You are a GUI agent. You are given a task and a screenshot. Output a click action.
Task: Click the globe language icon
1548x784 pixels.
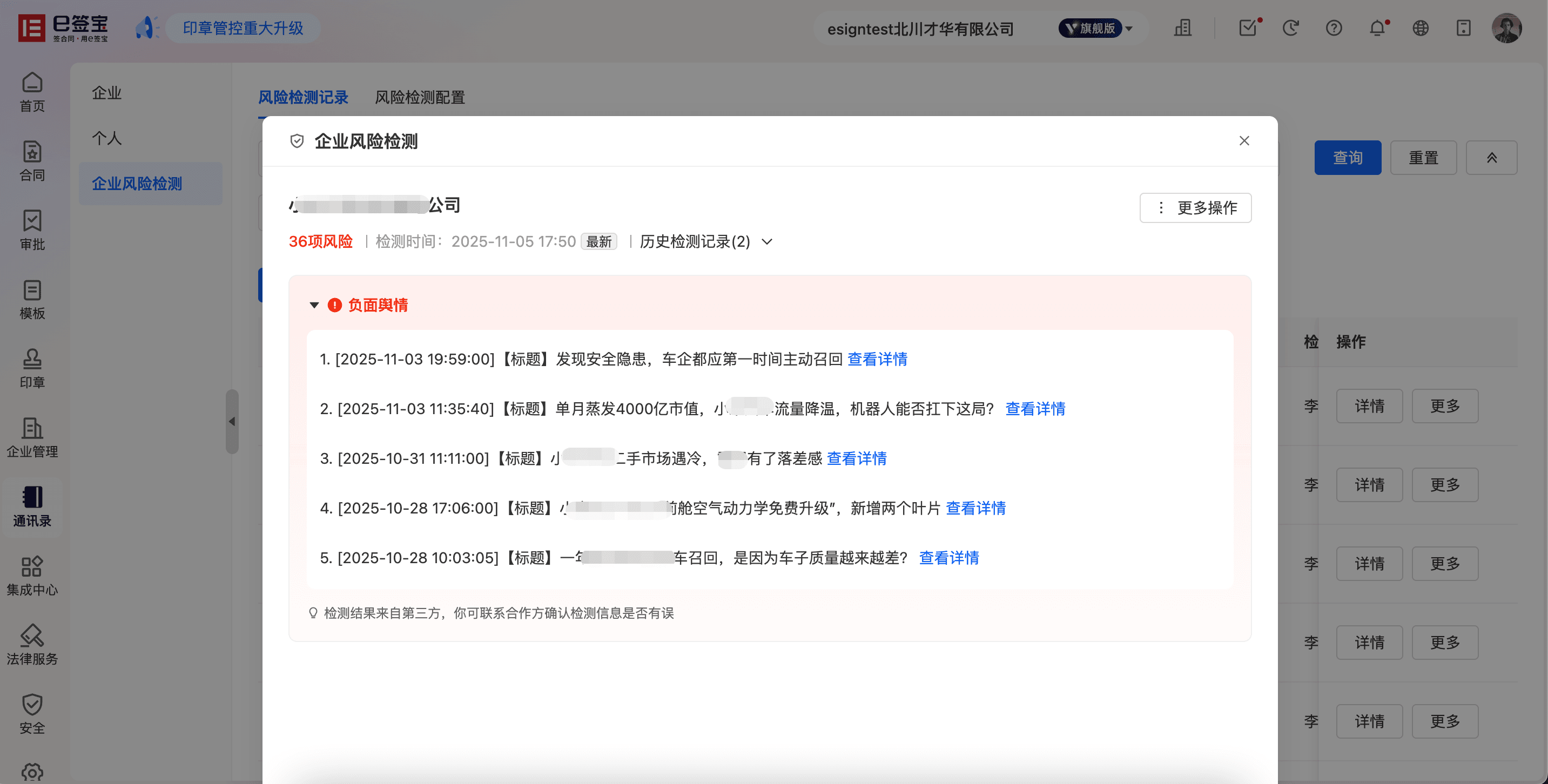coord(1420,28)
